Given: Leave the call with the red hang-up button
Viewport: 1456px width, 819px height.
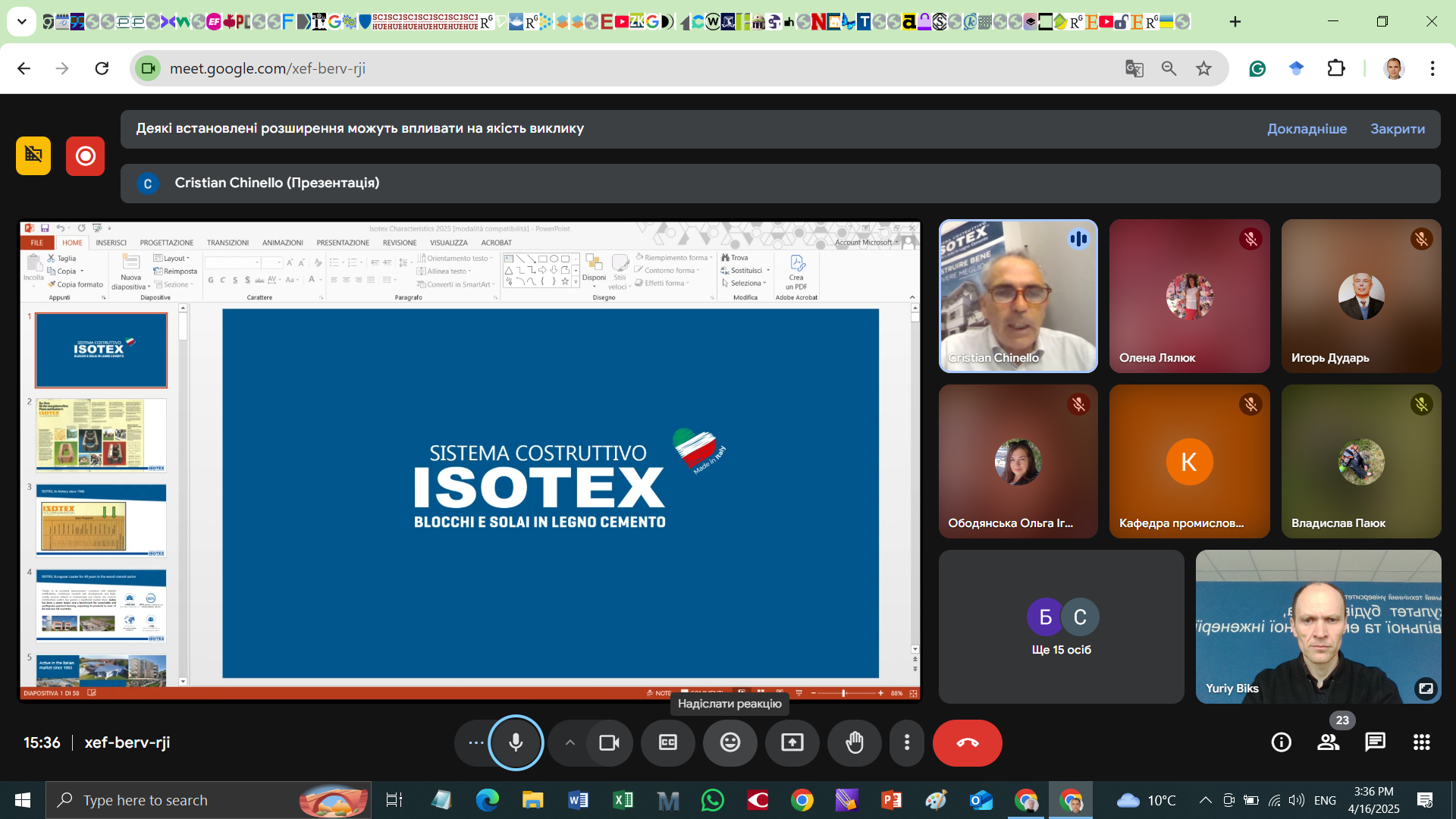Looking at the screenshot, I should click(968, 743).
